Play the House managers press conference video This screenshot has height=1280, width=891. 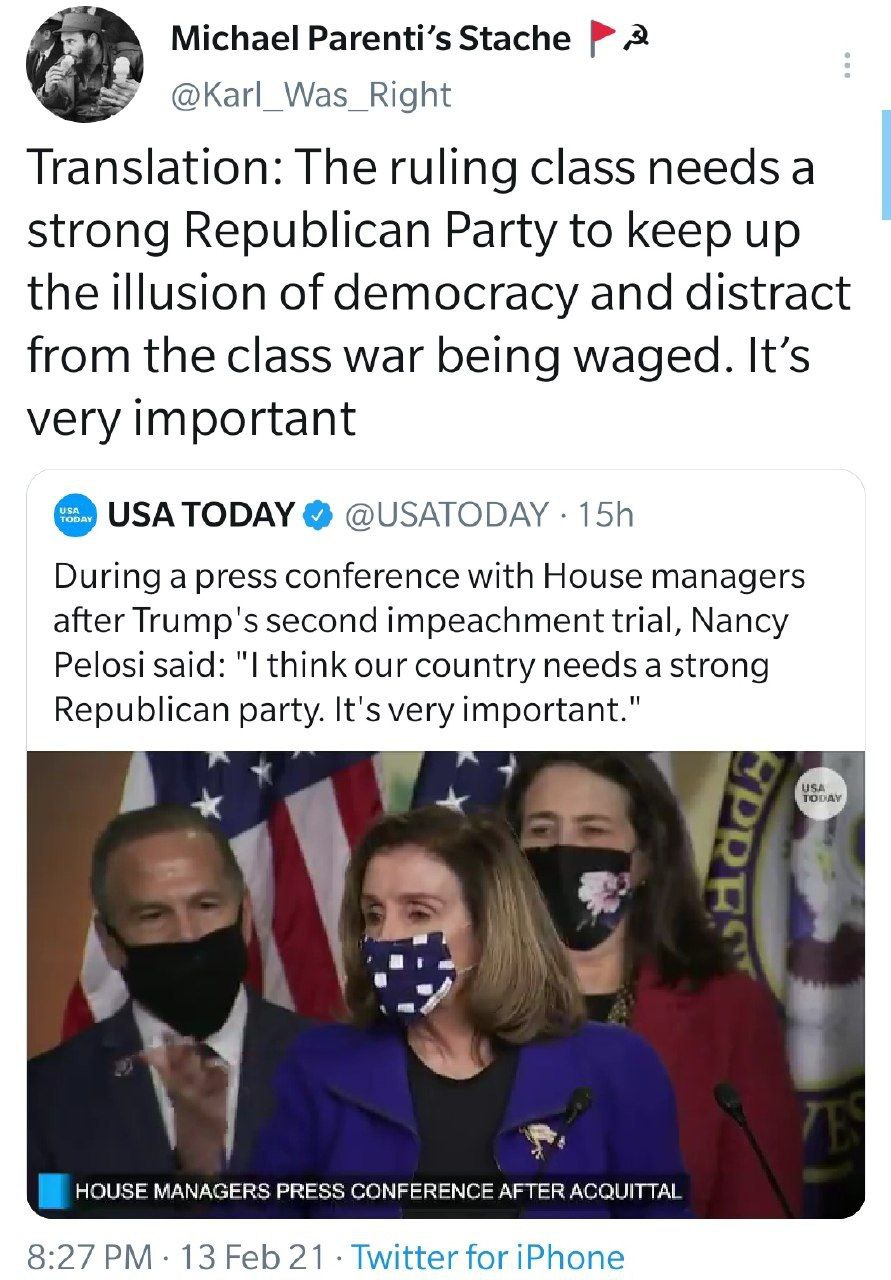[x=446, y=984]
